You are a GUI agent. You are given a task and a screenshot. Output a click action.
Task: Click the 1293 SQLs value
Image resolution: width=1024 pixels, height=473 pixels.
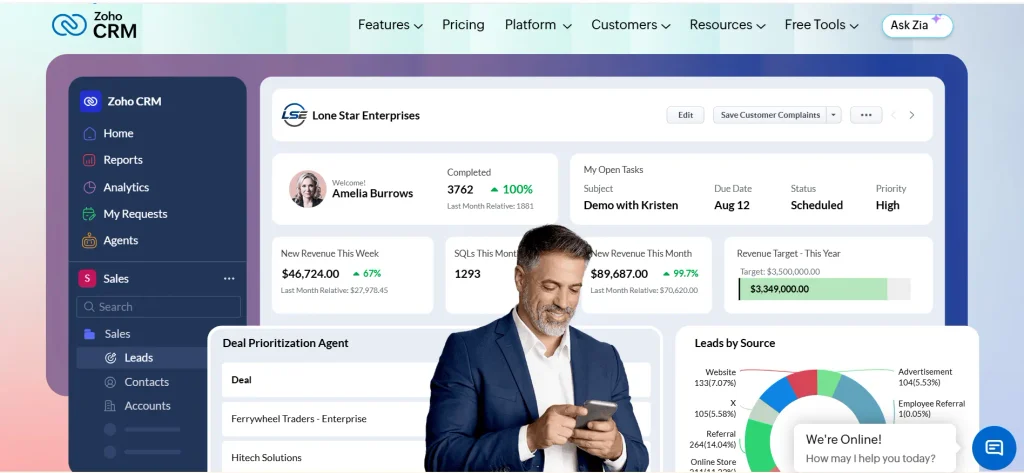tap(468, 274)
